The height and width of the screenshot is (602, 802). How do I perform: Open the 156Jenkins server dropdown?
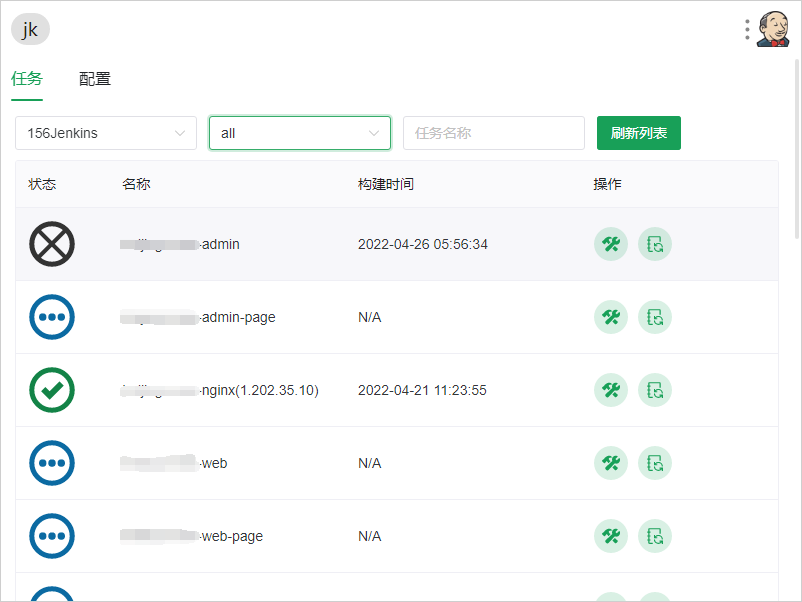106,133
